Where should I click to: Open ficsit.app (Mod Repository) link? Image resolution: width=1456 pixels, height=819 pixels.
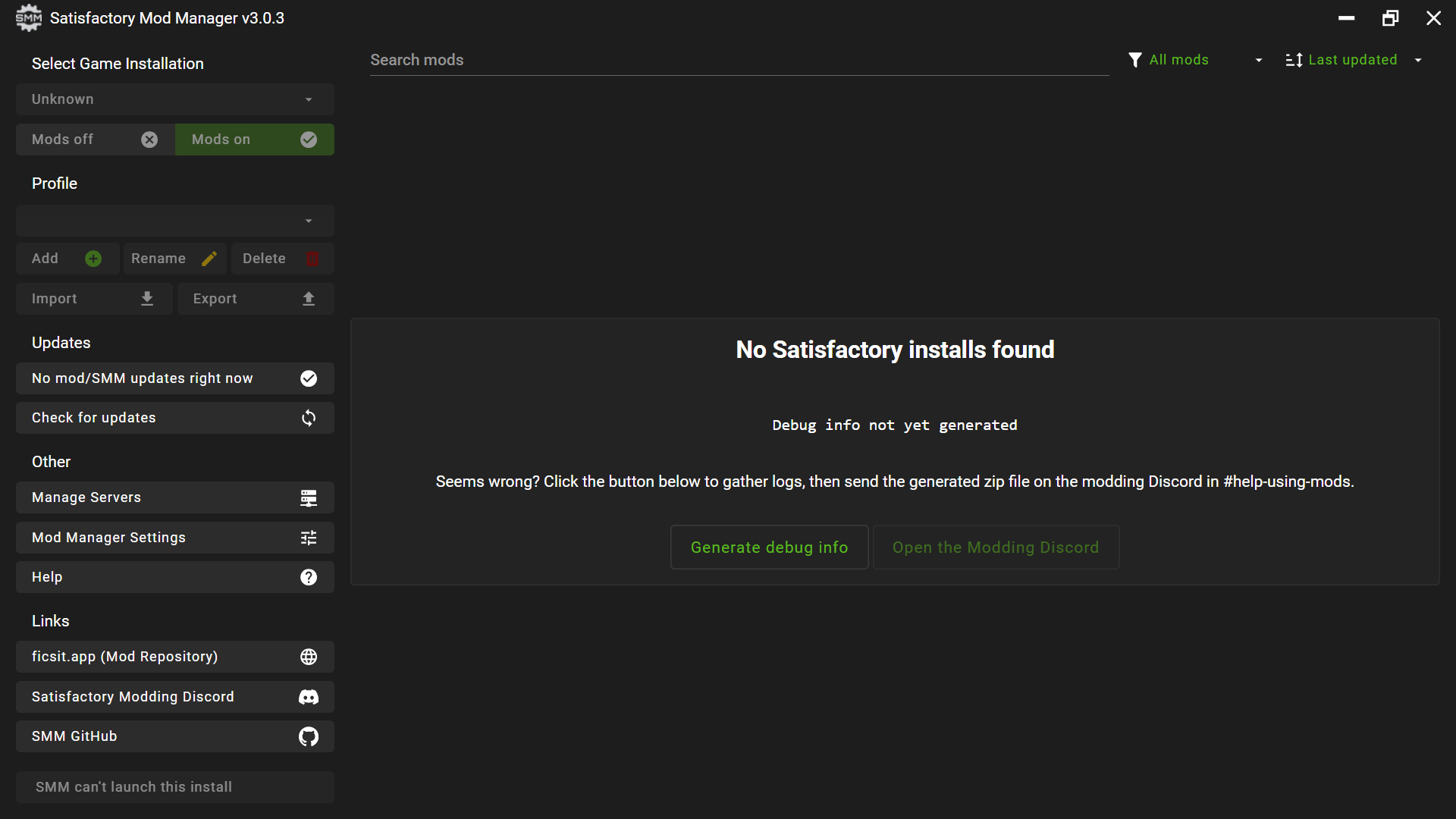coord(175,657)
